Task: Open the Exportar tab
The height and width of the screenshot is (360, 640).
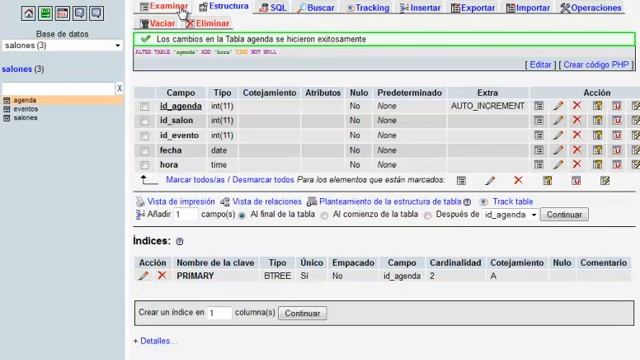Action: tap(473, 7)
